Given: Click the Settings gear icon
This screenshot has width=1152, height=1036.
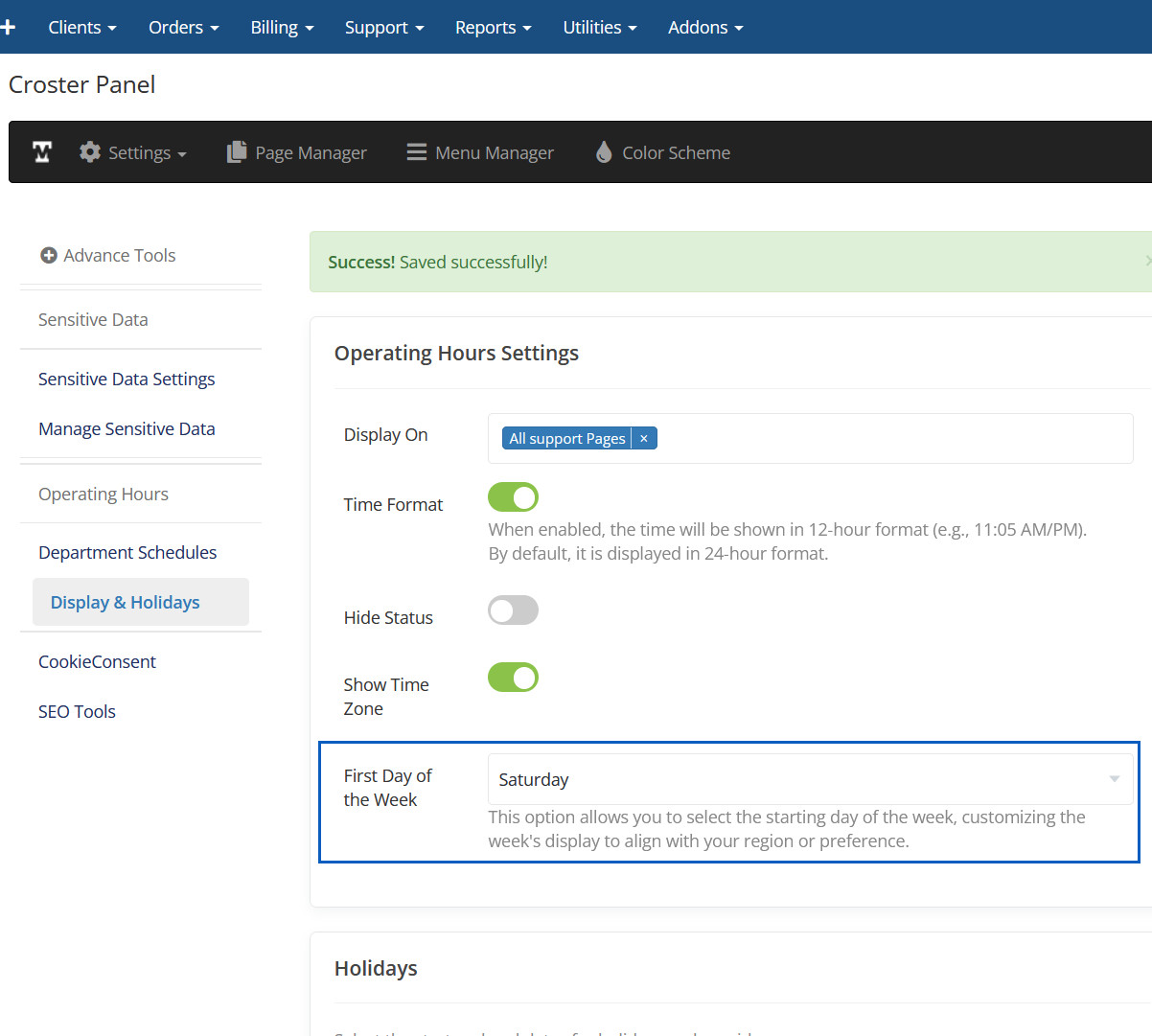Looking at the screenshot, I should (90, 152).
